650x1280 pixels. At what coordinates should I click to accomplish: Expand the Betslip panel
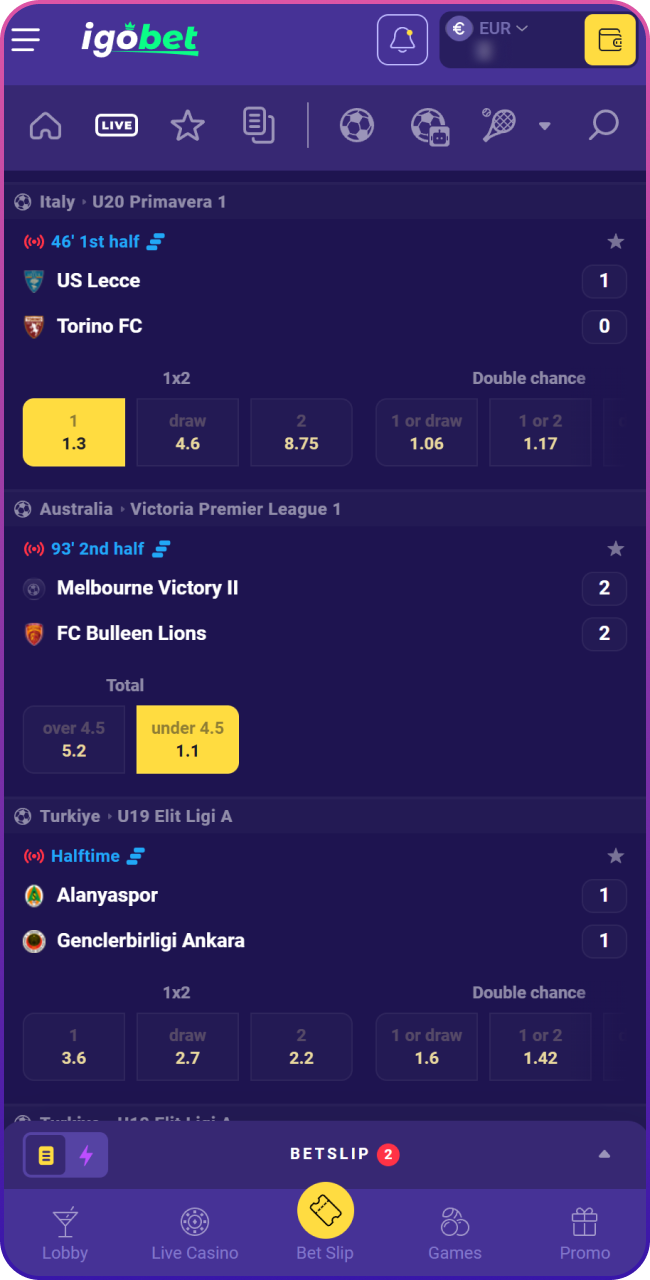[604, 1155]
